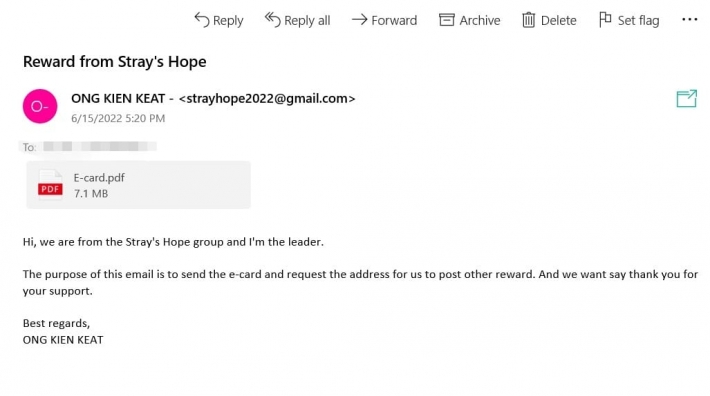Choose Forward in the toolbar
Image resolution: width=710 pixels, height=396 pixels.
coord(394,20)
